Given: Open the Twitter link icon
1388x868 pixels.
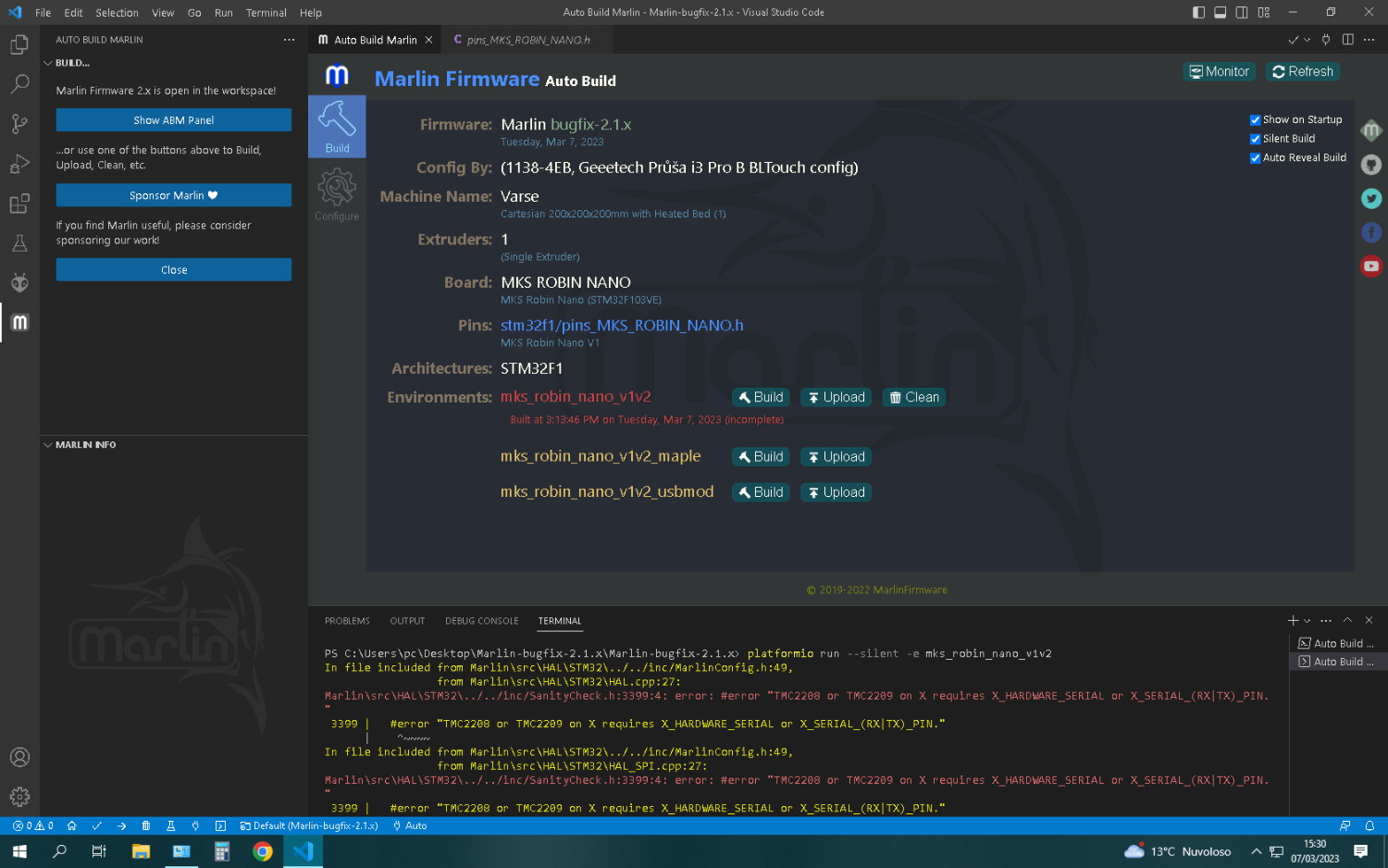Looking at the screenshot, I should click(x=1371, y=198).
